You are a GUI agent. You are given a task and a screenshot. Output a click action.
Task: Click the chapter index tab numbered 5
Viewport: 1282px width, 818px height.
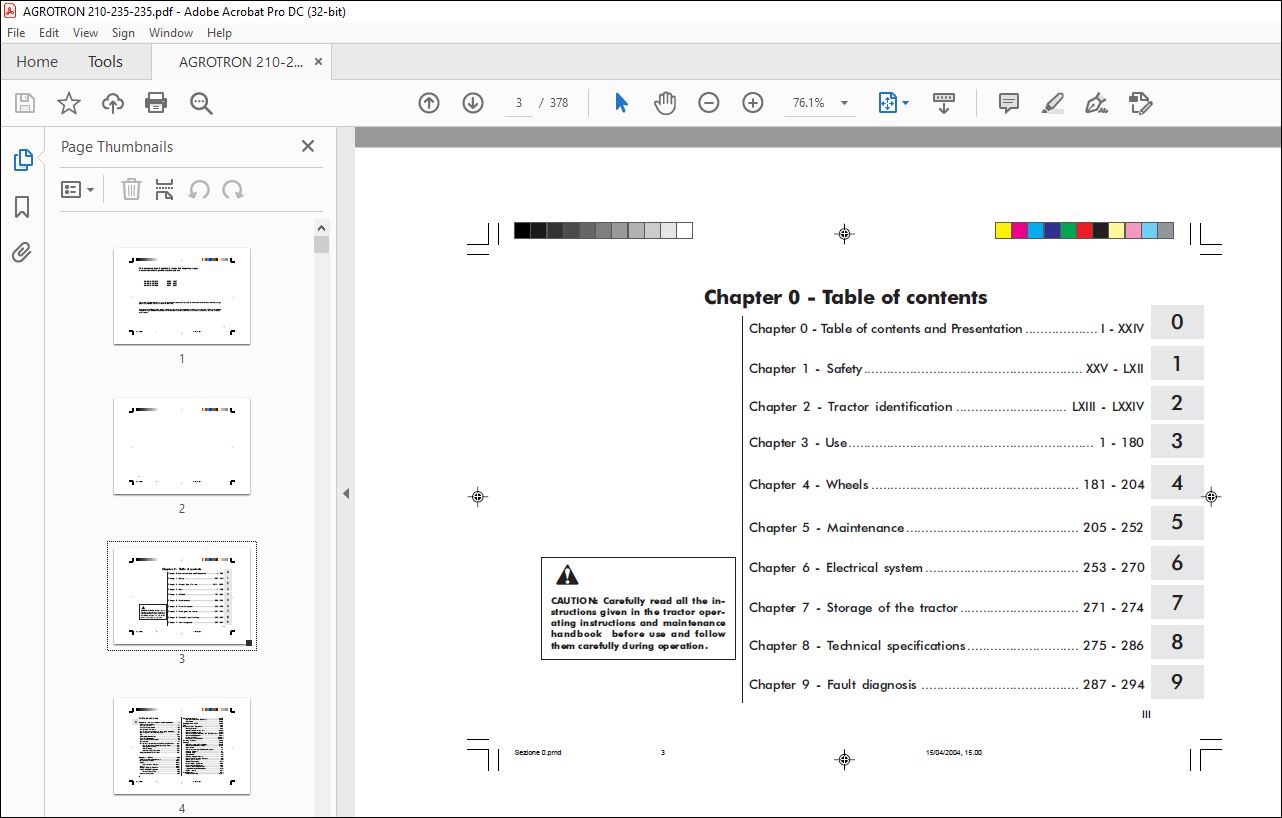tap(1177, 522)
